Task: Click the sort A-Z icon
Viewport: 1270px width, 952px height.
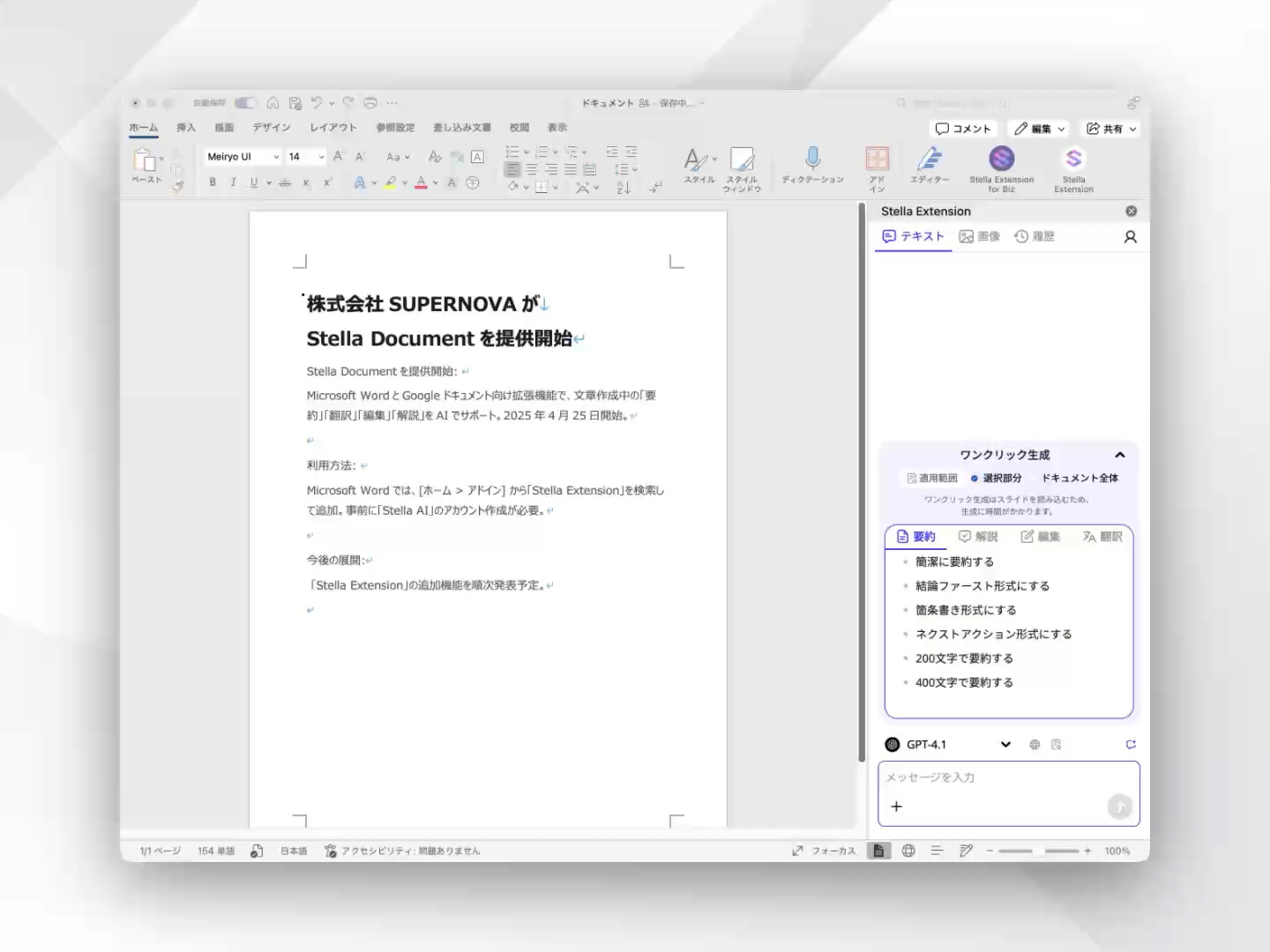Action: click(624, 187)
